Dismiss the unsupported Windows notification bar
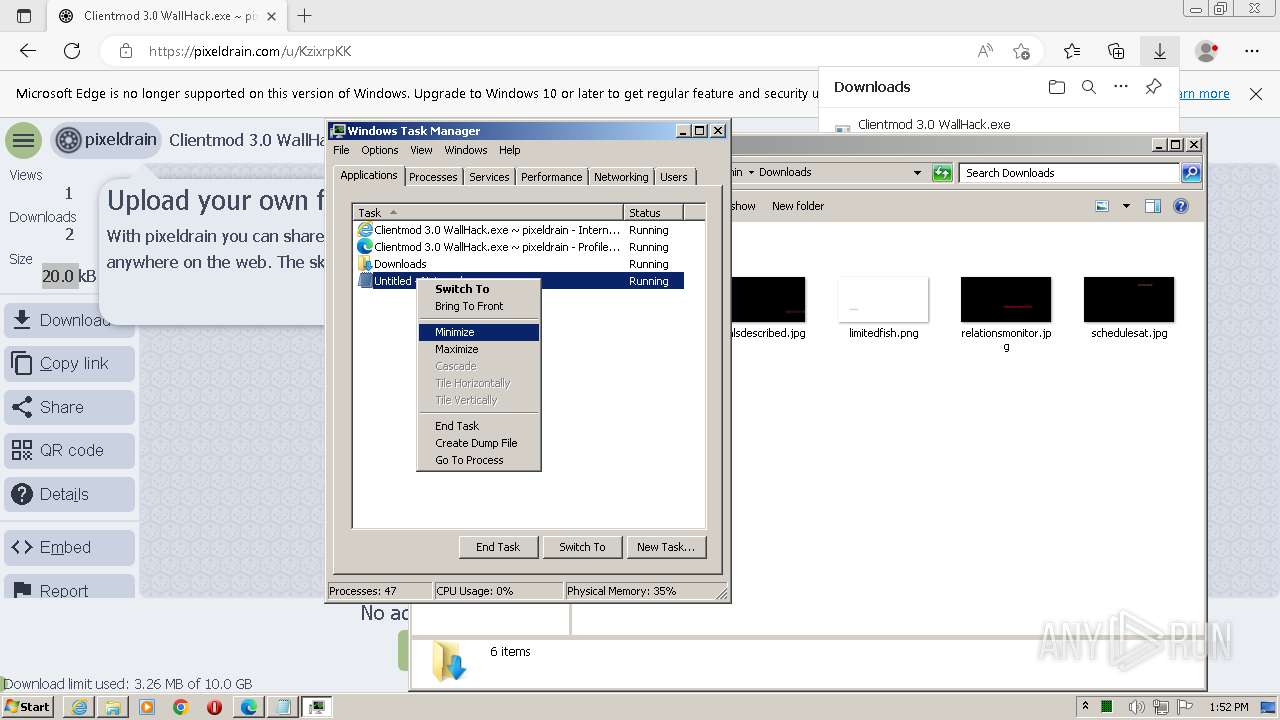 pos(1256,93)
